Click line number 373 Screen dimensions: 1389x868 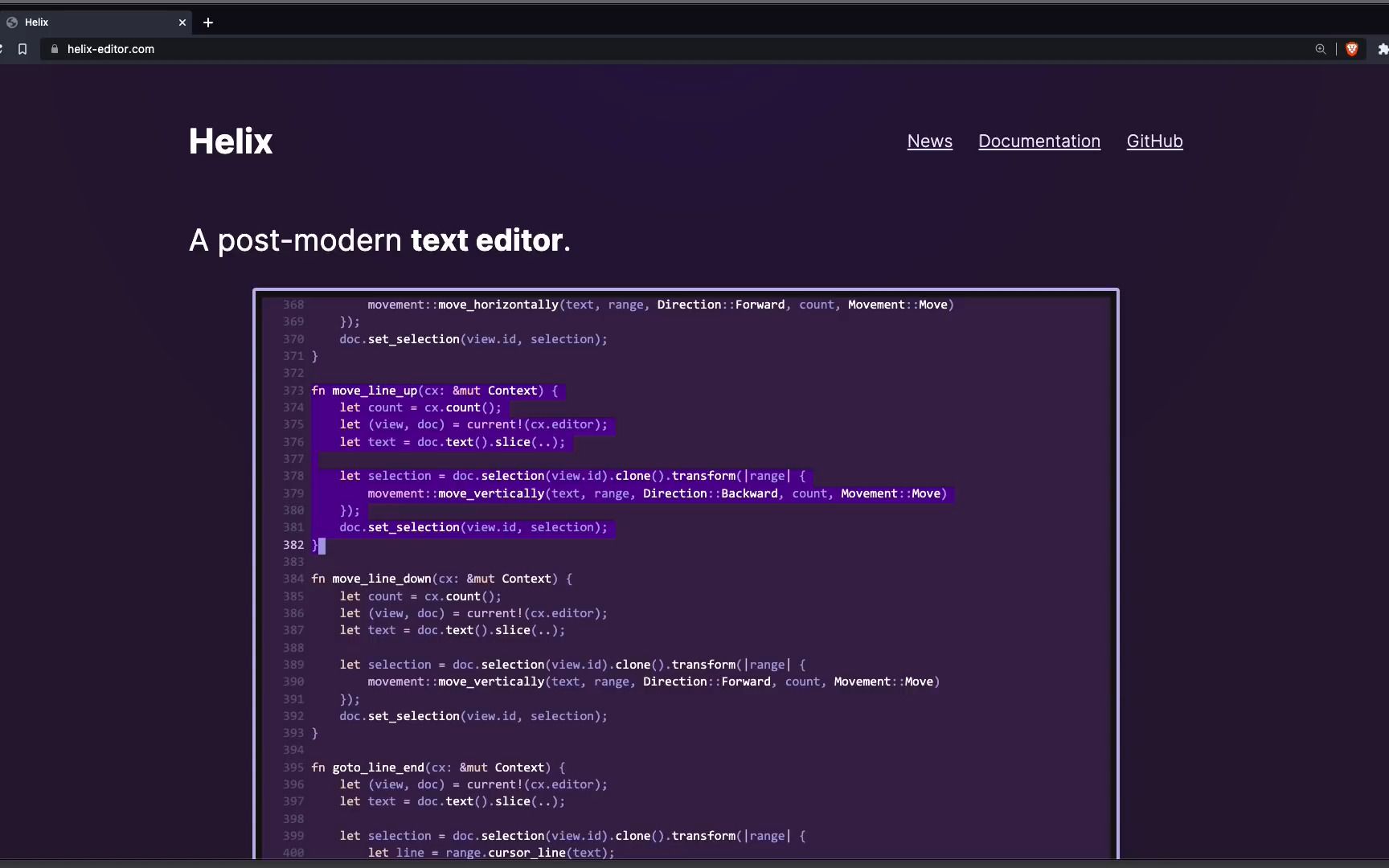tap(293, 391)
